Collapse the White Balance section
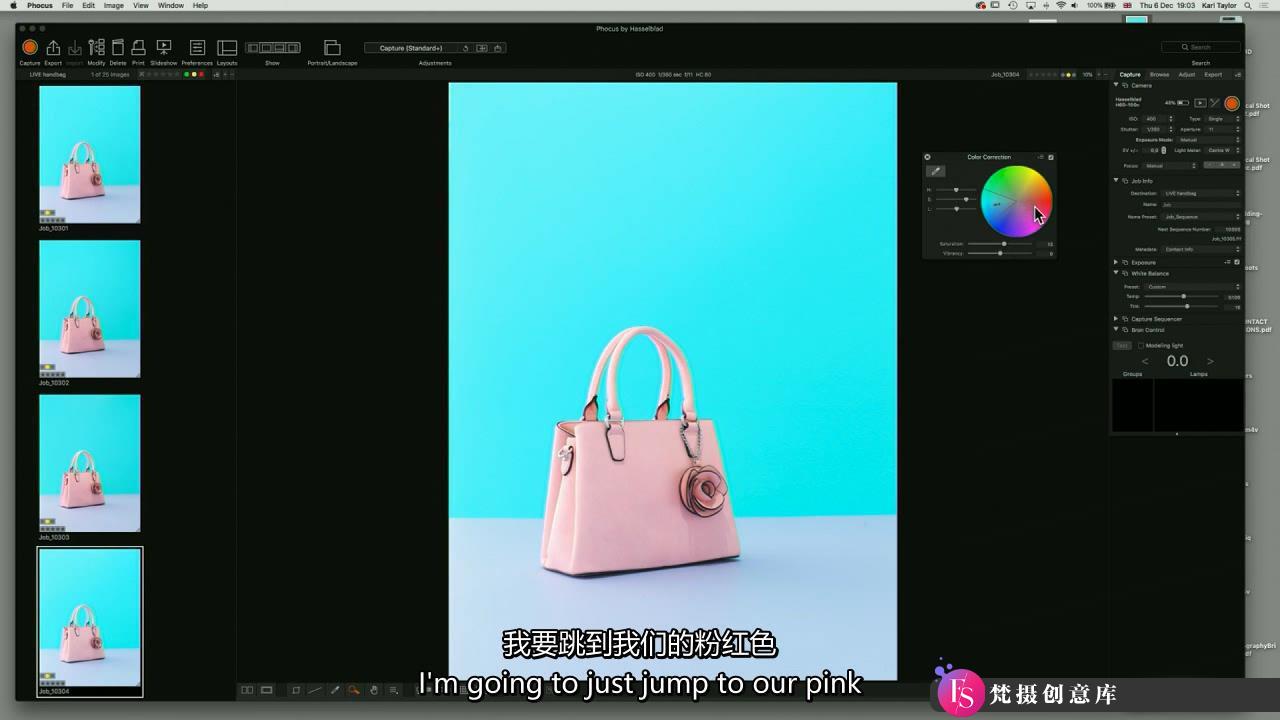Image resolution: width=1280 pixels, height=720 pixels. (1117, 273)
